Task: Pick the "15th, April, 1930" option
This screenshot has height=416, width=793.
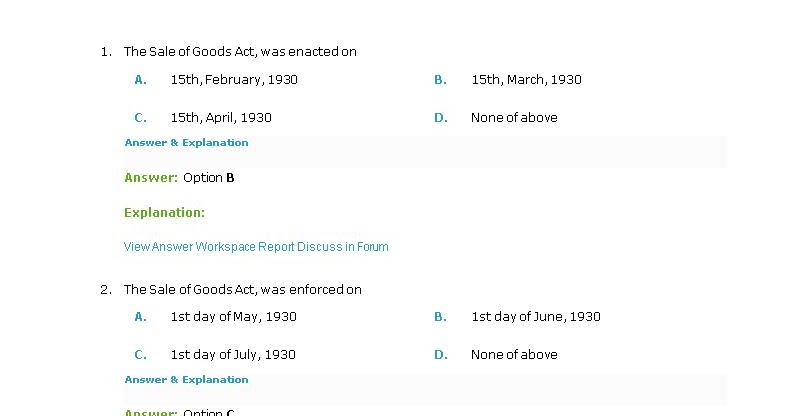Action: [x=220, y=118]
